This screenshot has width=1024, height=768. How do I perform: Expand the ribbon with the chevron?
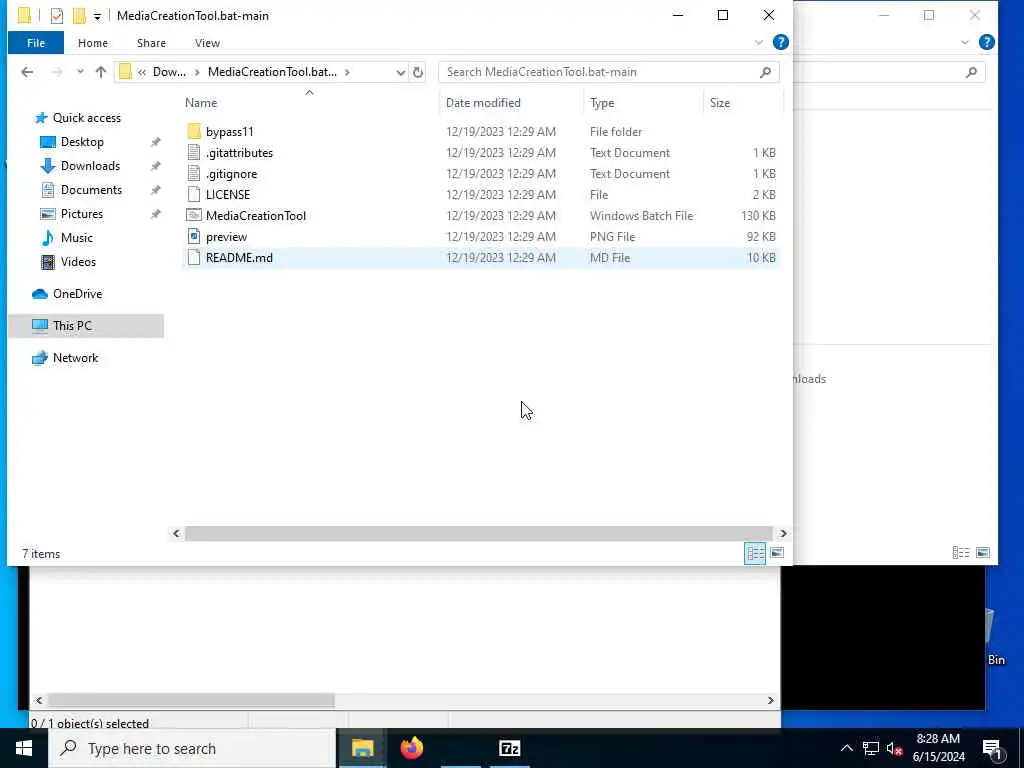(x=758, y=42)
